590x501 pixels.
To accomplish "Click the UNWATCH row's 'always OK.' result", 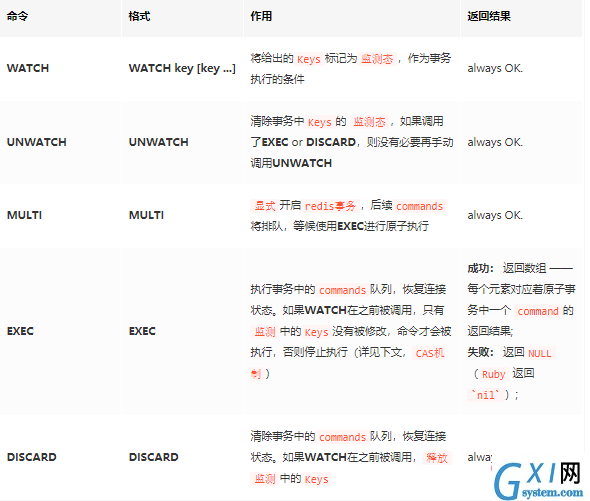I will click(495, 142).
